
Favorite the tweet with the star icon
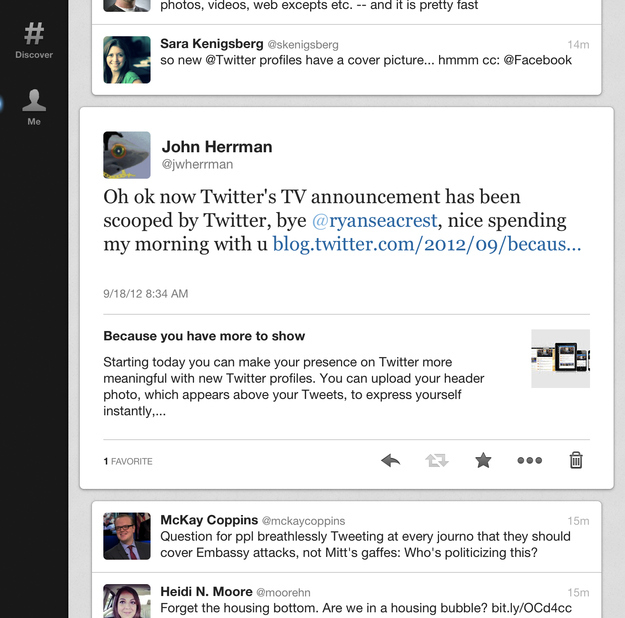[483, 461]
